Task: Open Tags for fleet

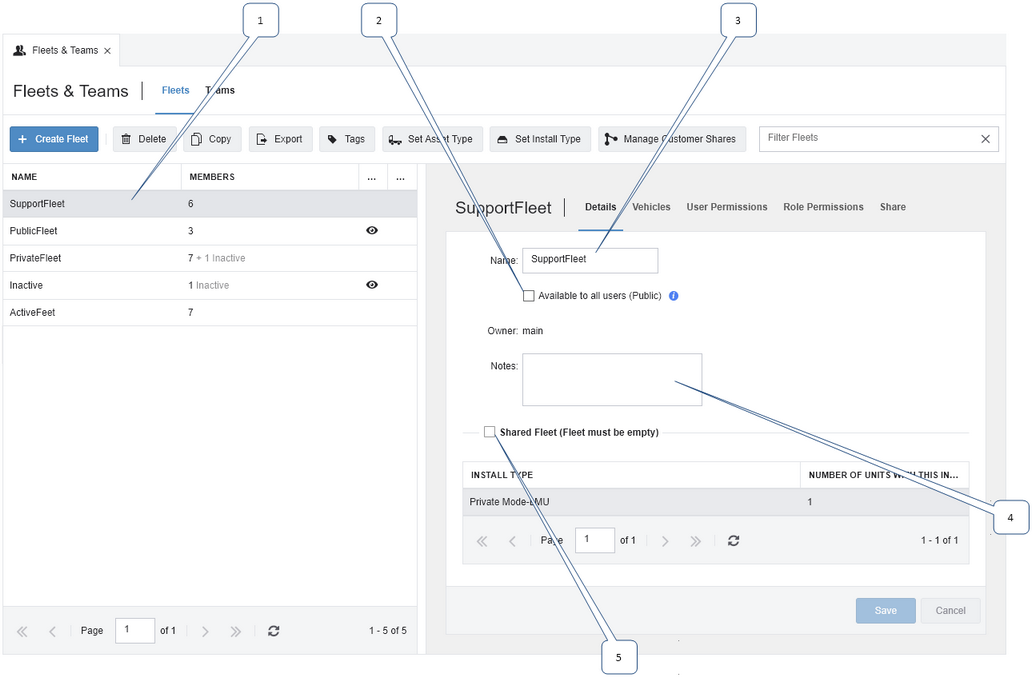Action: tap(347, 139)
